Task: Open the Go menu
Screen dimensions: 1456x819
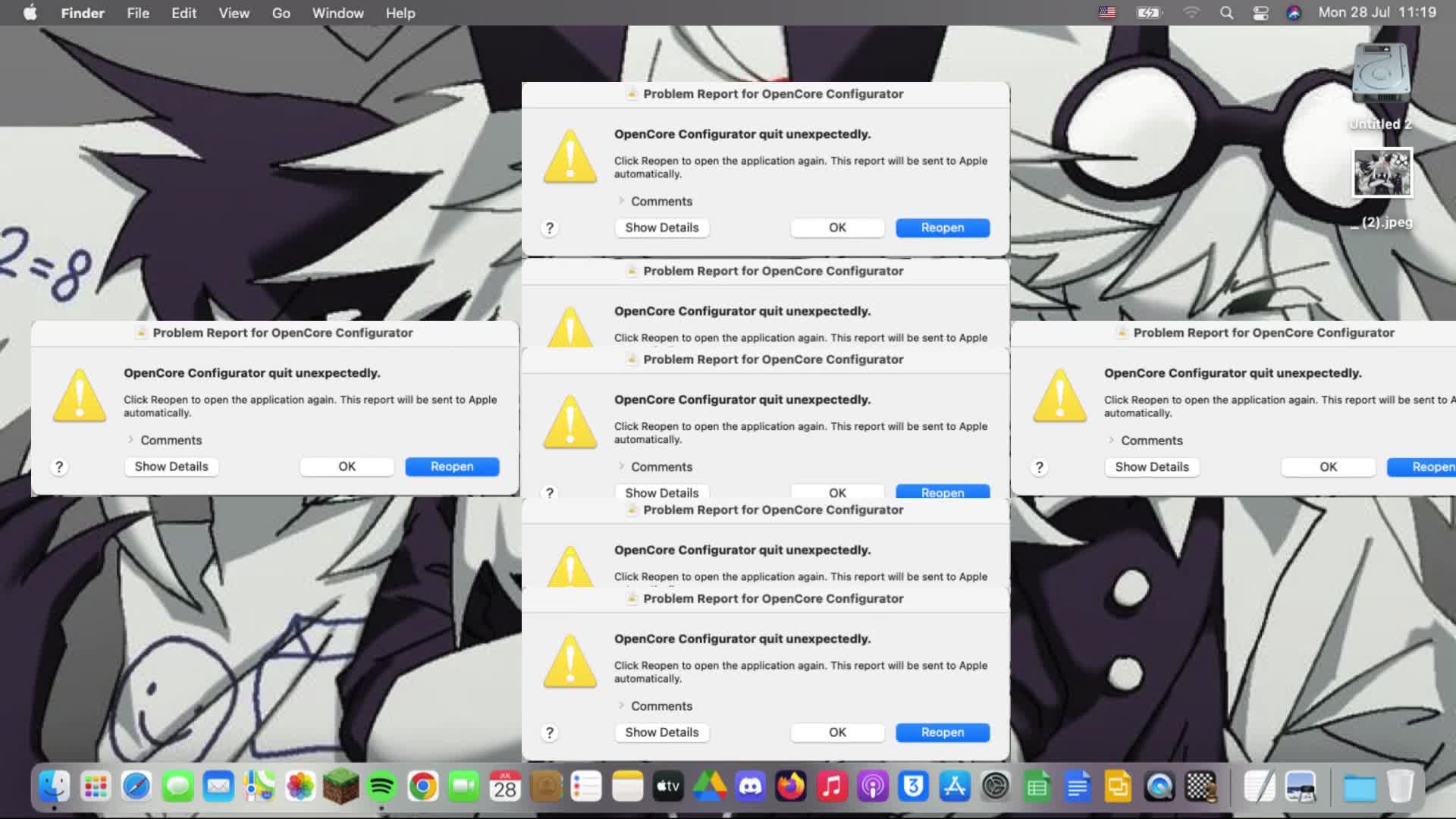Action: (281, 13)
